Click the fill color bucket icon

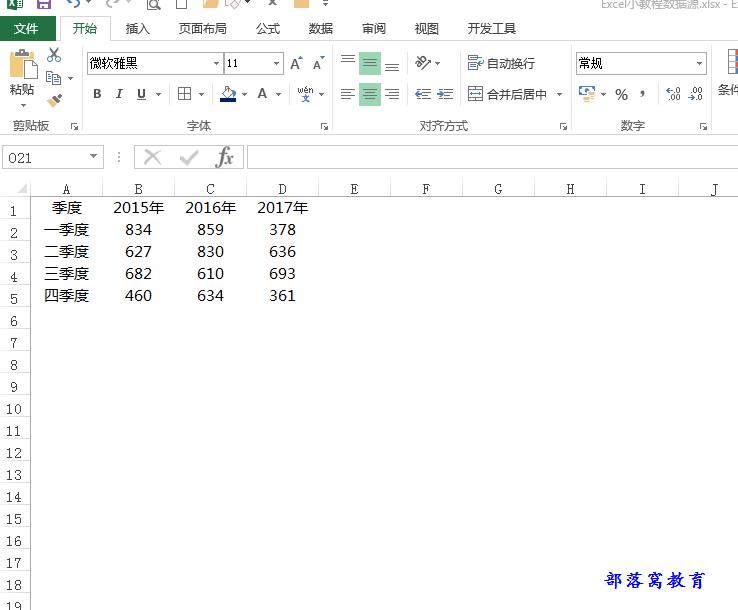[228, 94]
